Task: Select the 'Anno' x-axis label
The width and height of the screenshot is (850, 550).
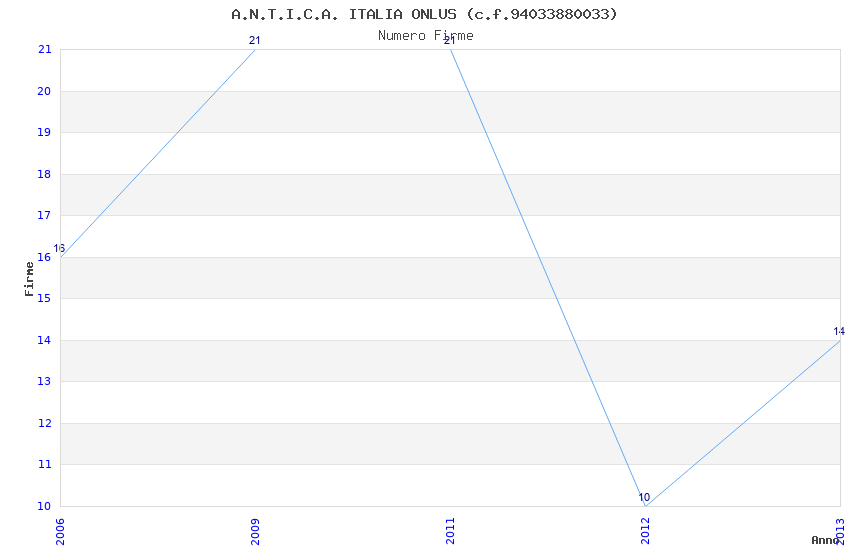Action: 825,540
